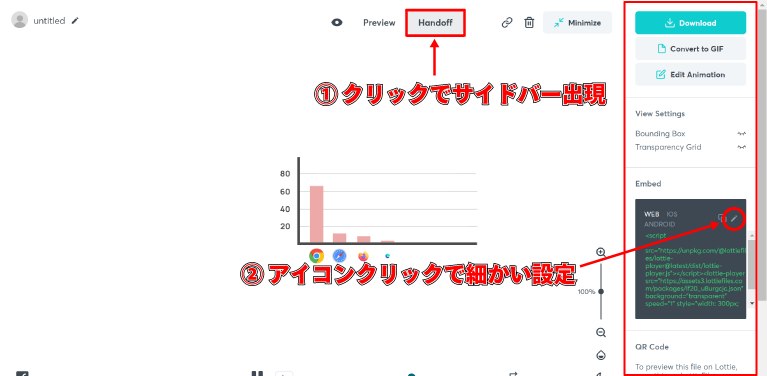Image resolution: width=767 pixels, height=376 pixels.
Task: Open the background color droplet icon
Action: [x=601, y=354]
